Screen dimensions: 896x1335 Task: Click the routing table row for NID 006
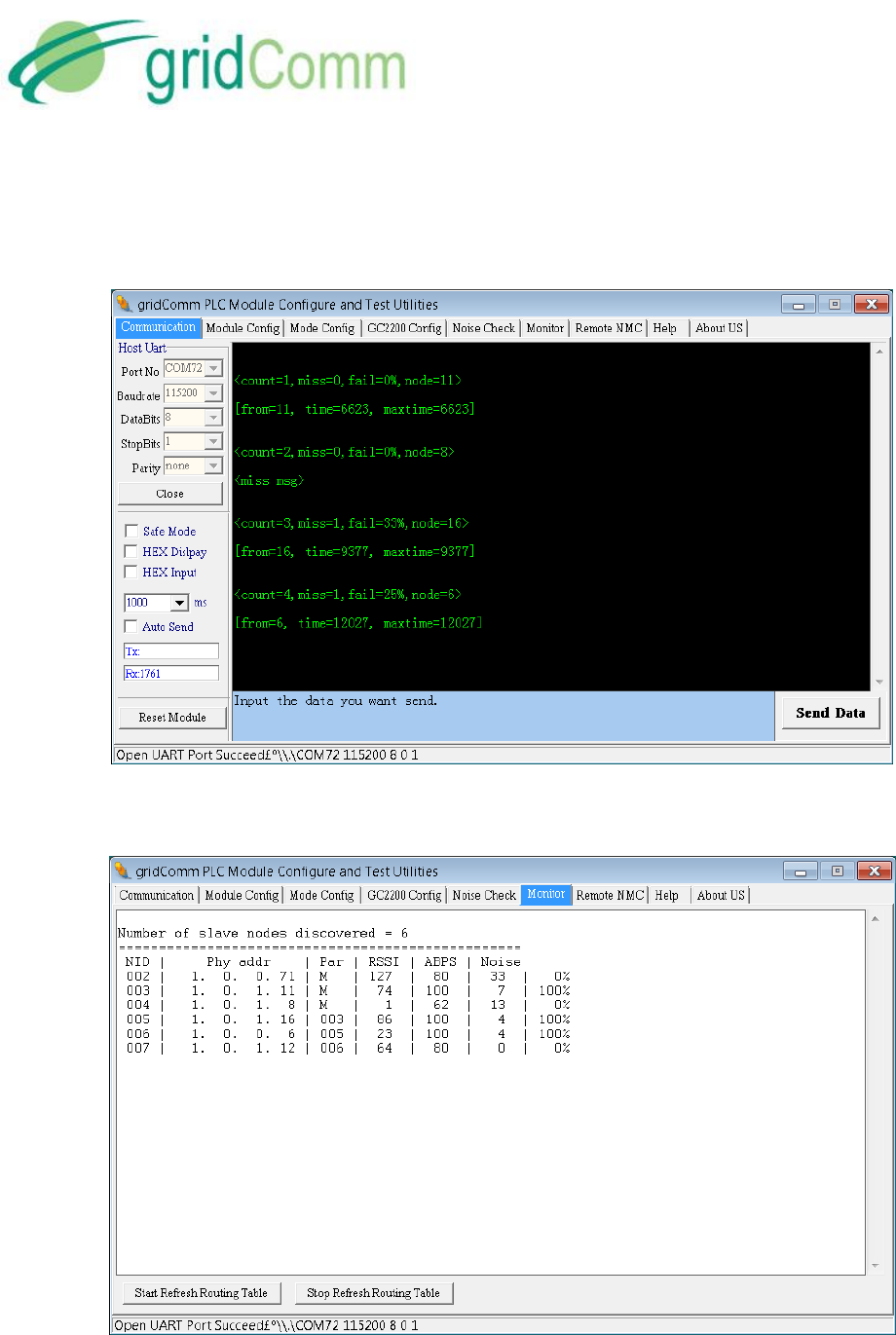pyautogui.click(x=348, y=1034)
